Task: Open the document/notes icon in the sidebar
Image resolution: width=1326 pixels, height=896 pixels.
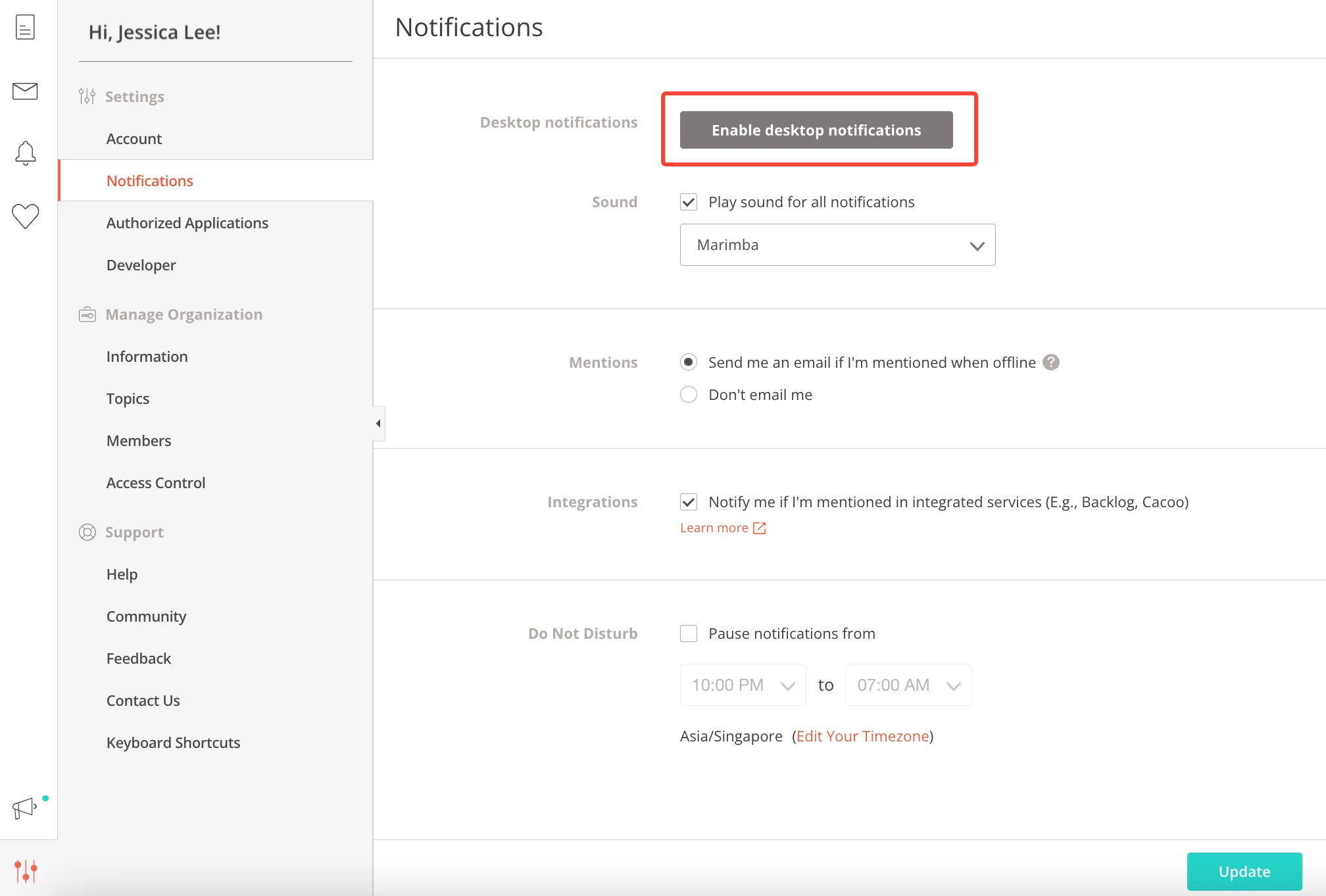Action: point(25,26)
